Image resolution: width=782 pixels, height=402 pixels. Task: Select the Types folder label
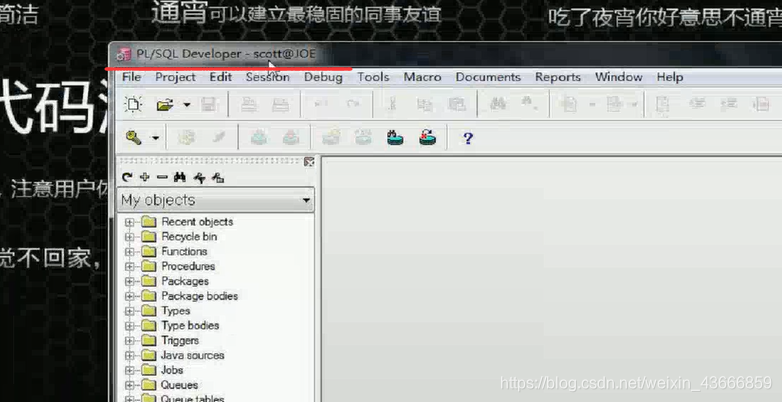(x=176, y=311)
